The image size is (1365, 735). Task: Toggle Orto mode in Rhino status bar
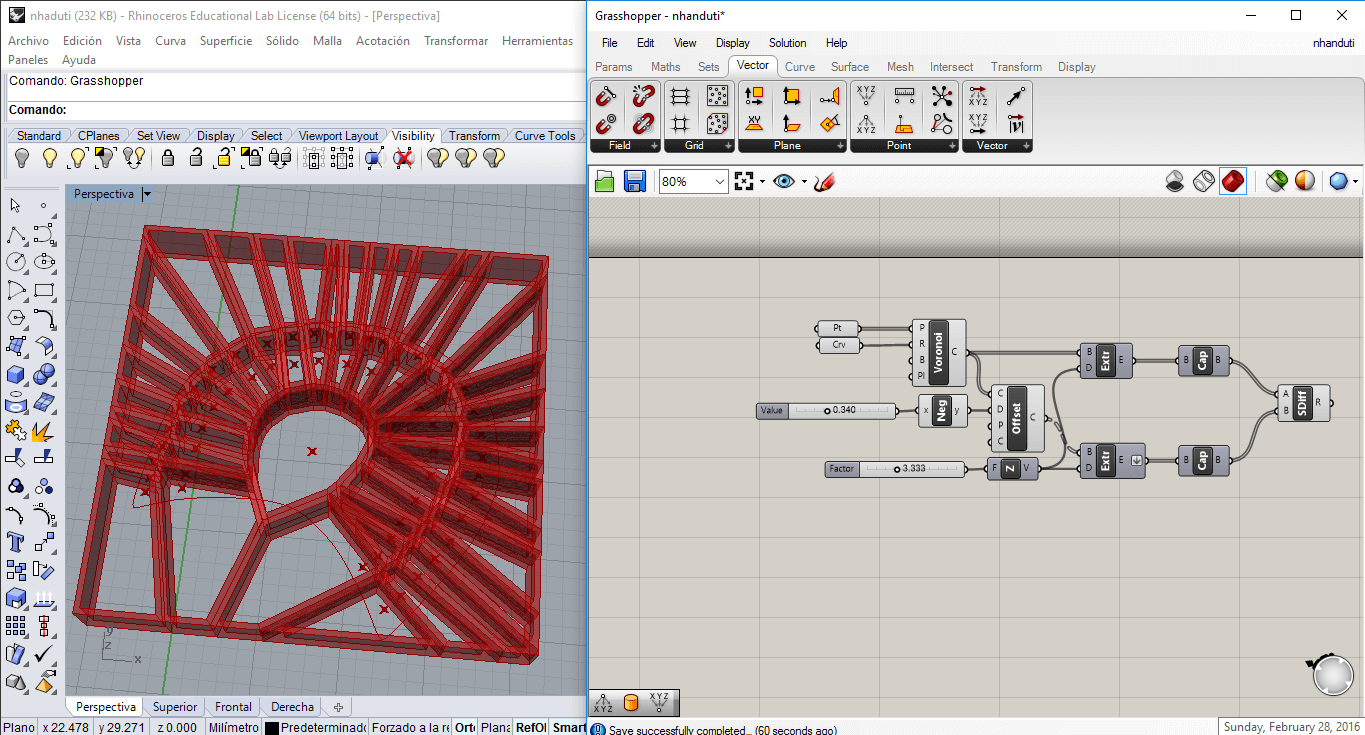465,728
